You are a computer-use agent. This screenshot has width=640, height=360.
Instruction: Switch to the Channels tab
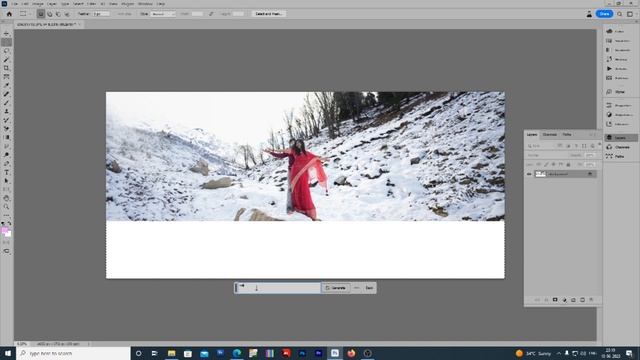click(549, 135)
